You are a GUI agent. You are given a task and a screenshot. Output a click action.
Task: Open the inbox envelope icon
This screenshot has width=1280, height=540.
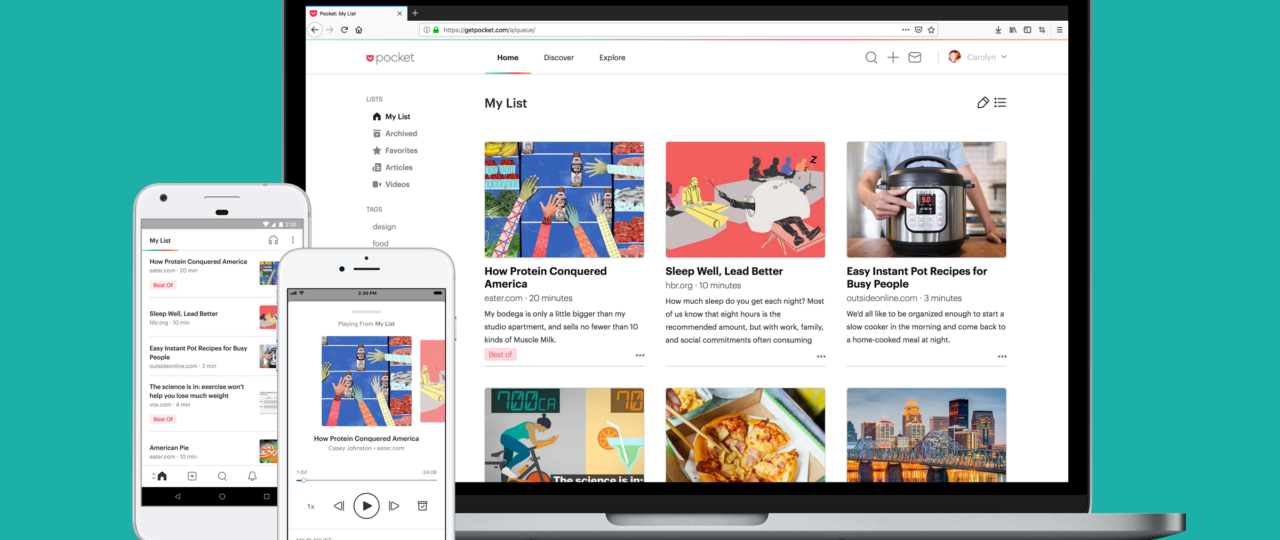point(914,58)
